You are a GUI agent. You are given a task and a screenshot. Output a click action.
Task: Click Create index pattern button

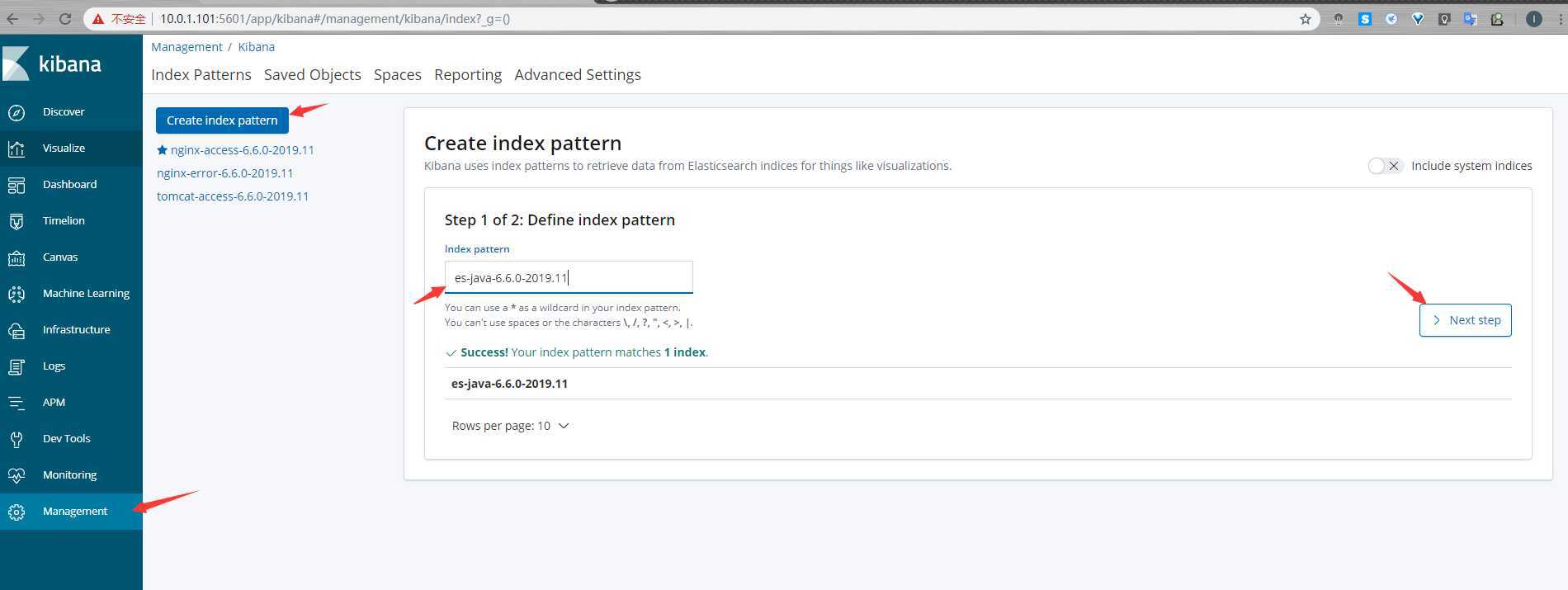coord(222,120)
